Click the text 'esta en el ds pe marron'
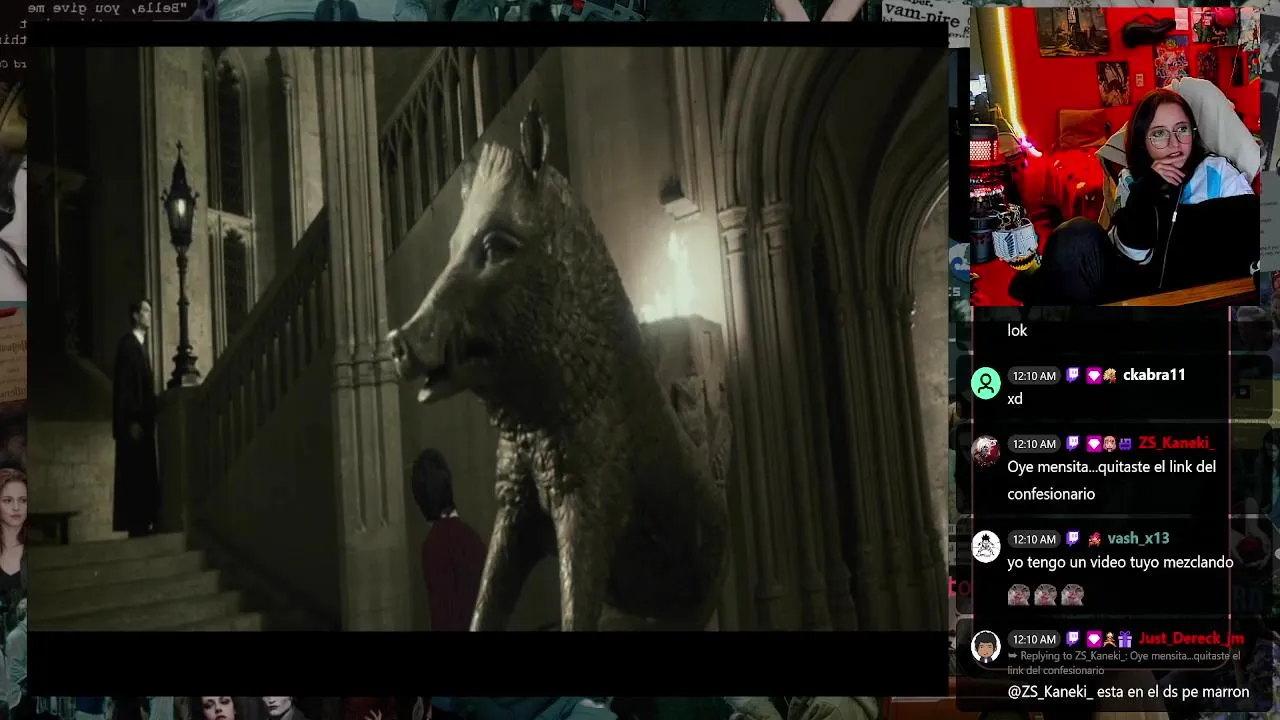The width and height of the screenshot is (1280, 720). pos(1173,691)
